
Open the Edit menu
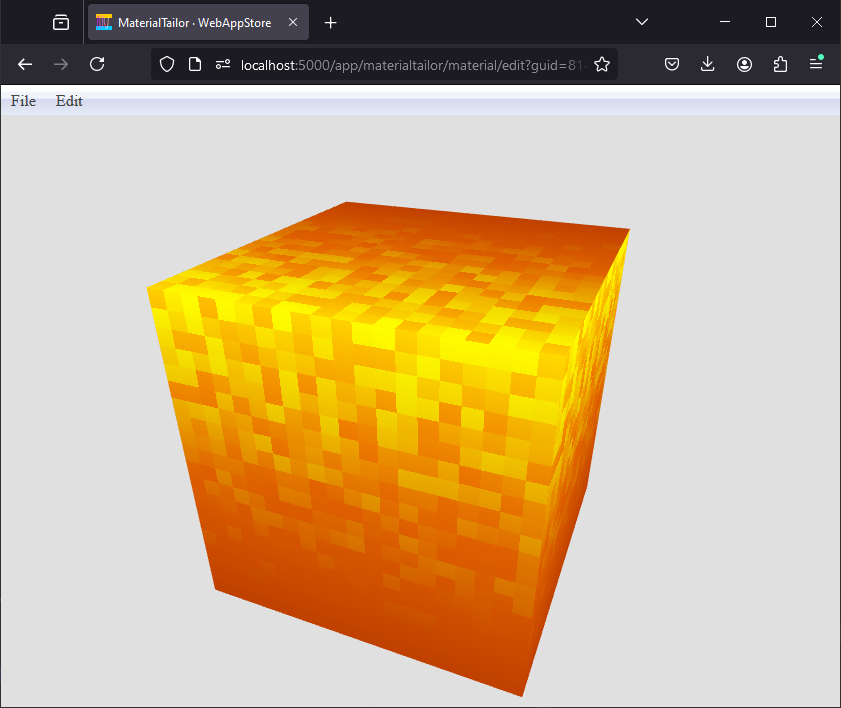(69, 101)
